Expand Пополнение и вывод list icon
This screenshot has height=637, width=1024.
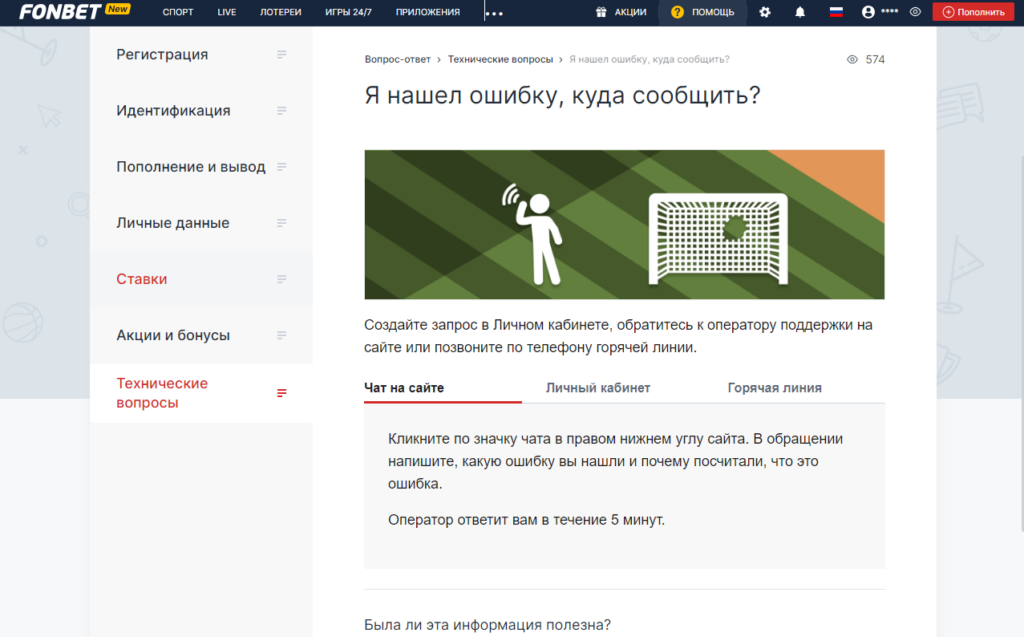281,167
